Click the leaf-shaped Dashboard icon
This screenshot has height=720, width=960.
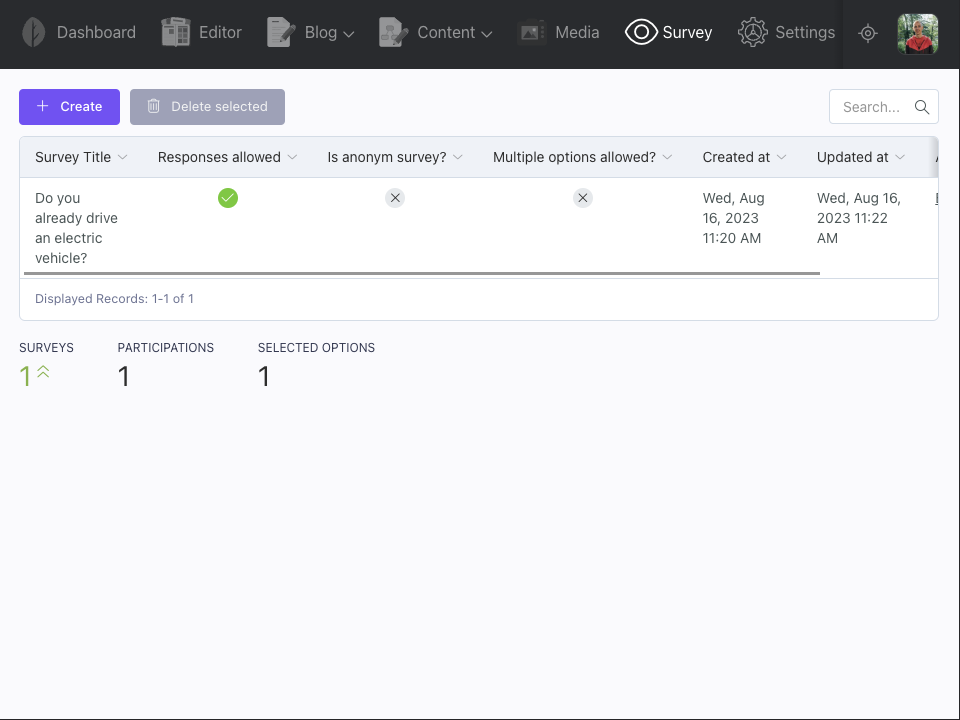click(34, 32)
